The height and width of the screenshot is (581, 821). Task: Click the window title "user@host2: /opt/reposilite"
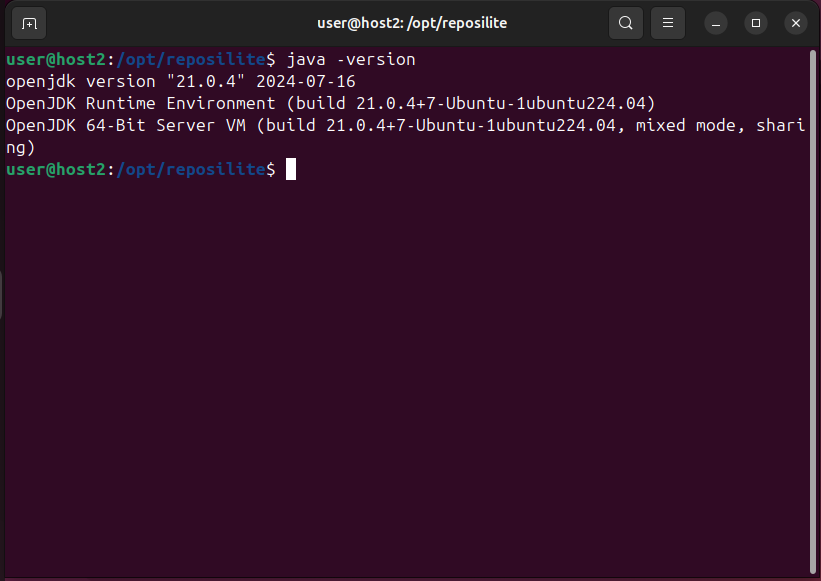(x=412, y=23)
